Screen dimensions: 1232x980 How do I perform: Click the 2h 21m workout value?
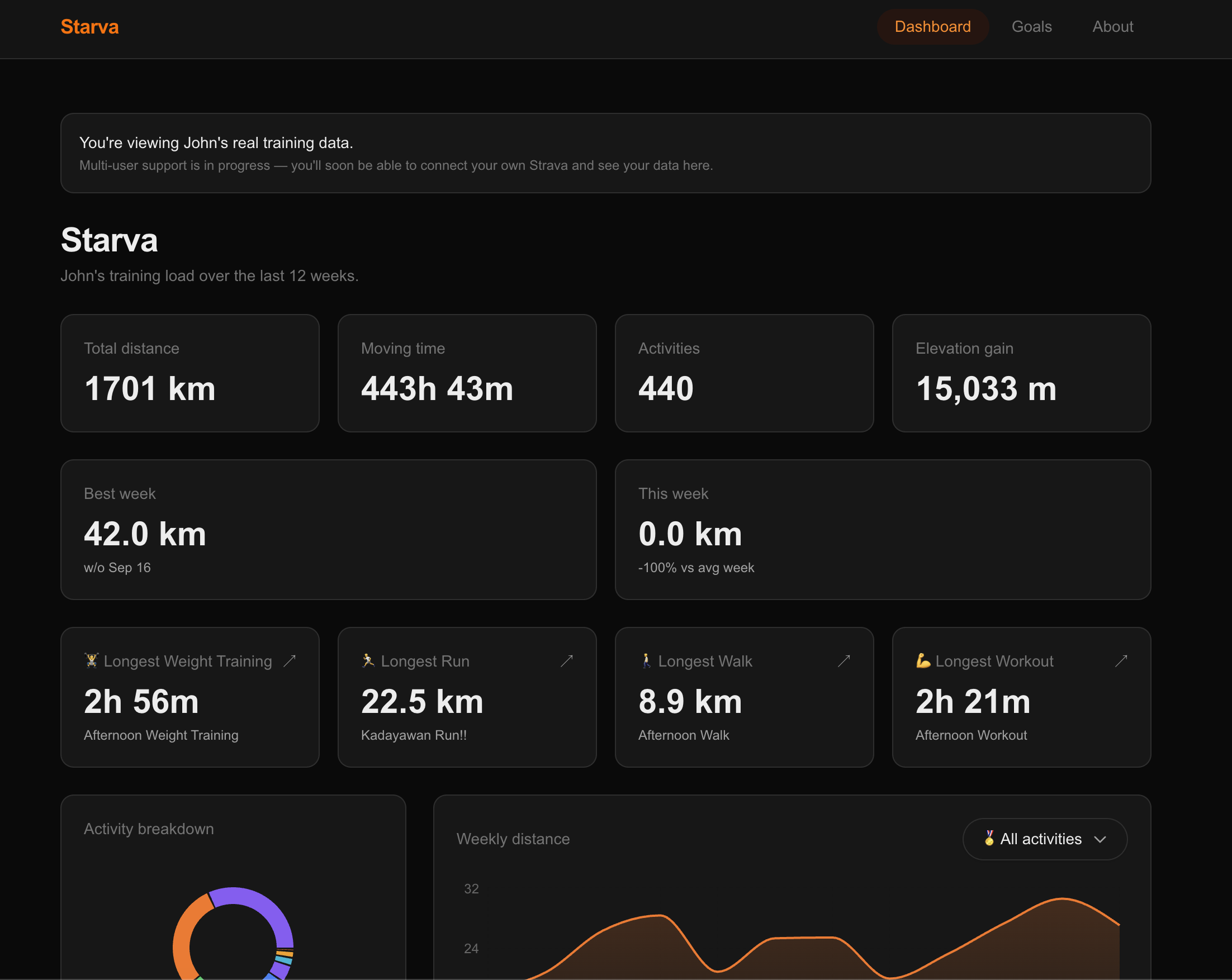(x=973, y=701)
